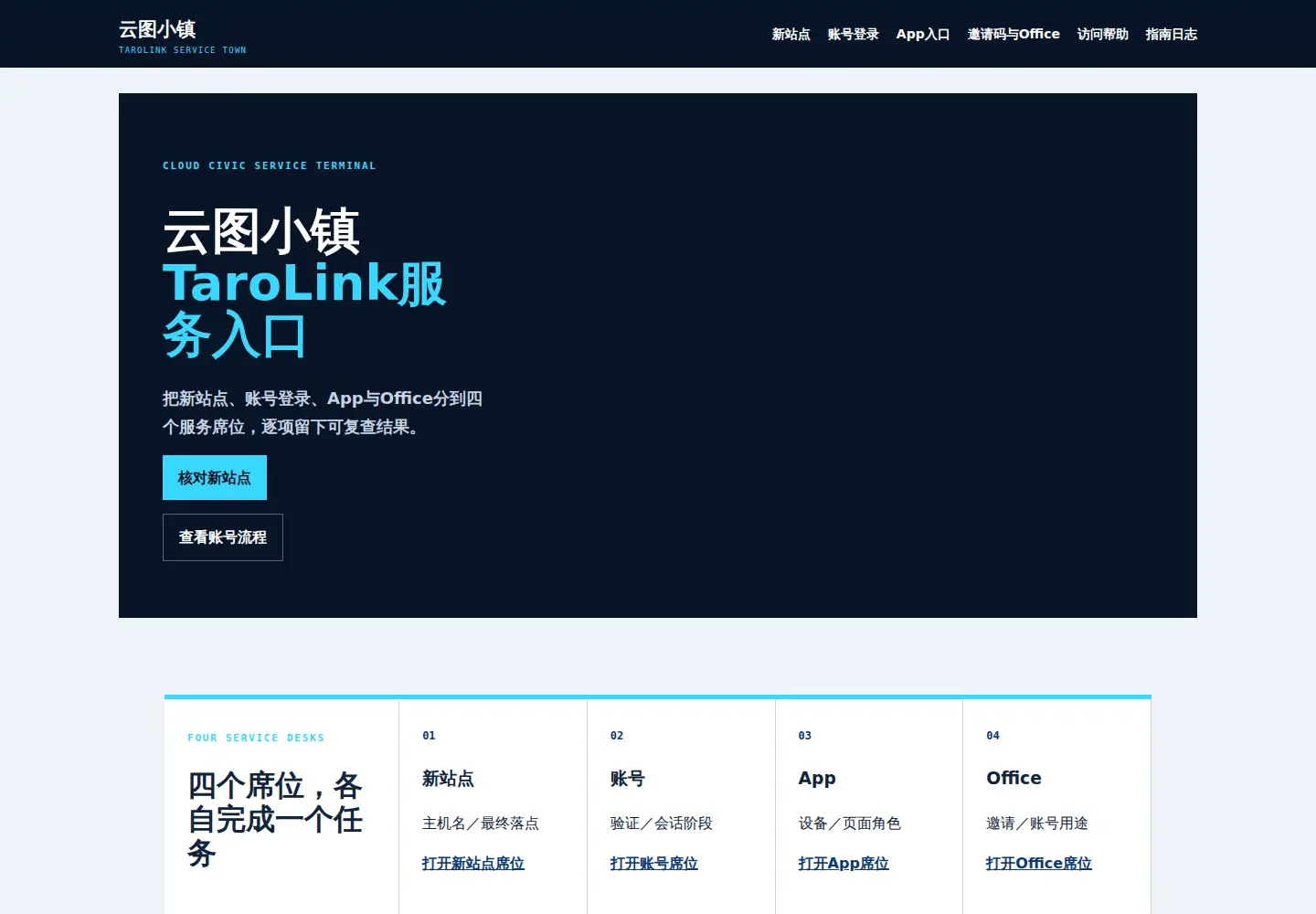Click the 新站点 card heading

point(448,779)
